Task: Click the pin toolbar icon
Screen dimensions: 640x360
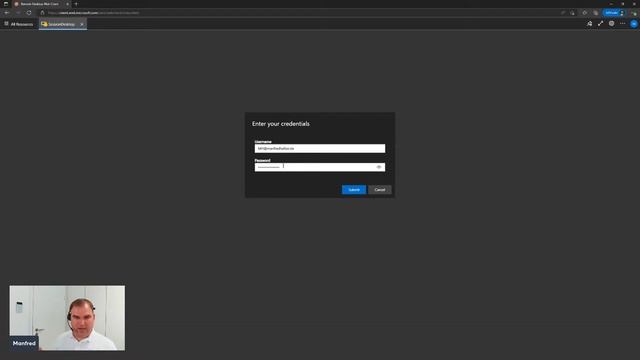Action: [589, 24]
